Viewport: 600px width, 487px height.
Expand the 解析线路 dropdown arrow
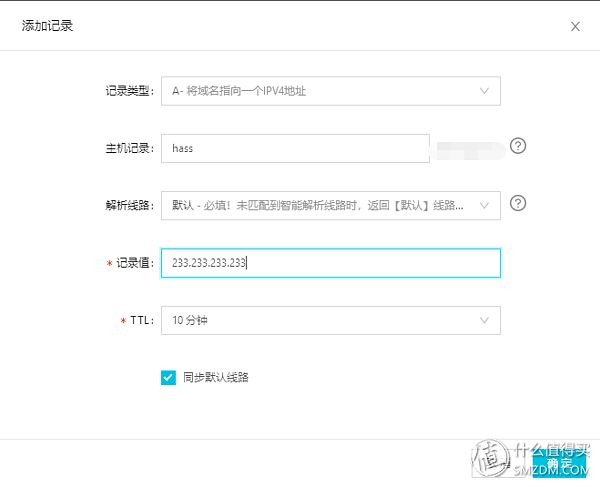pyautogui.click(x=484, y=205)
